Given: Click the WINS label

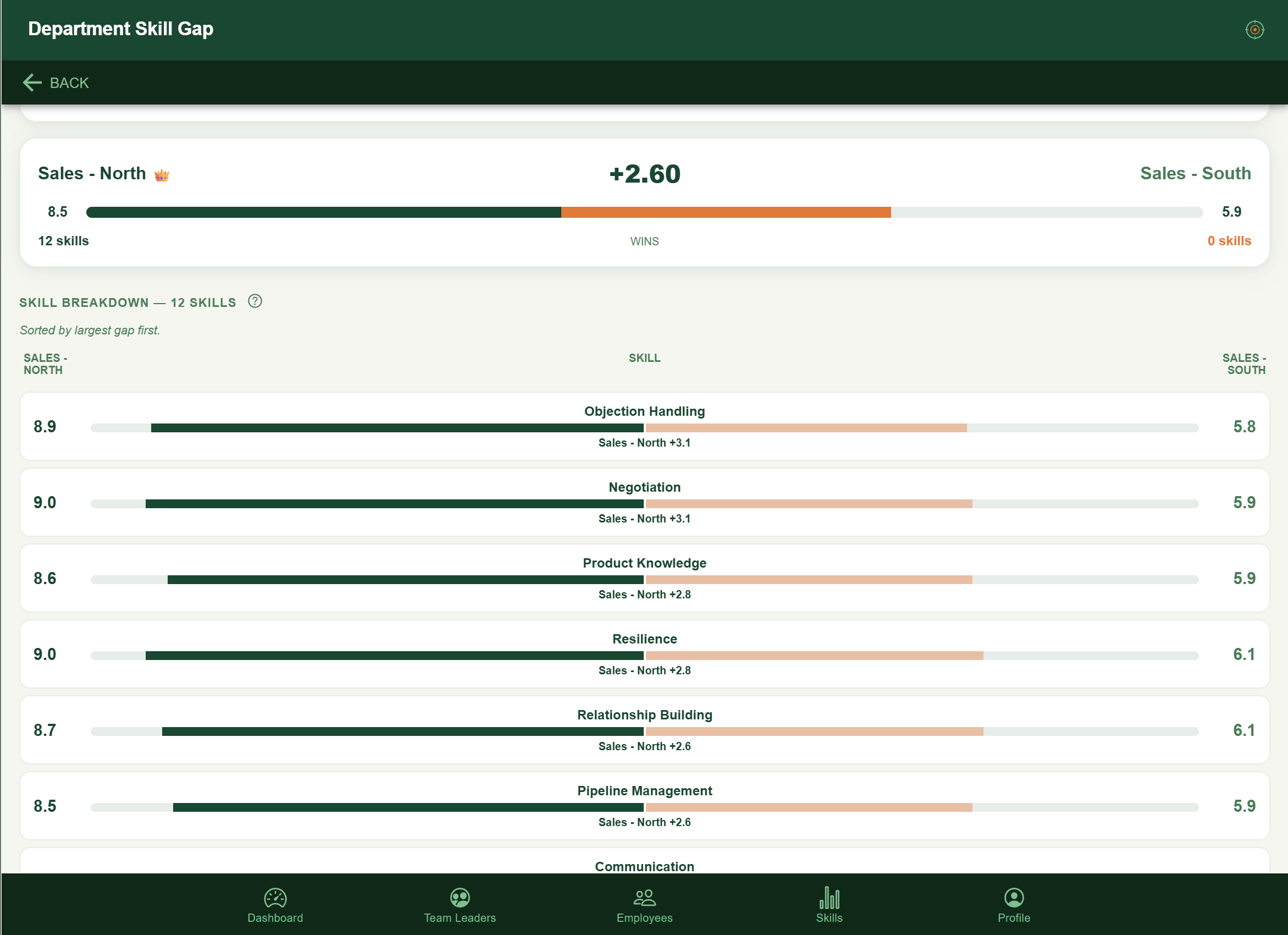Looking at the screenshot, I should pos(645,241).
